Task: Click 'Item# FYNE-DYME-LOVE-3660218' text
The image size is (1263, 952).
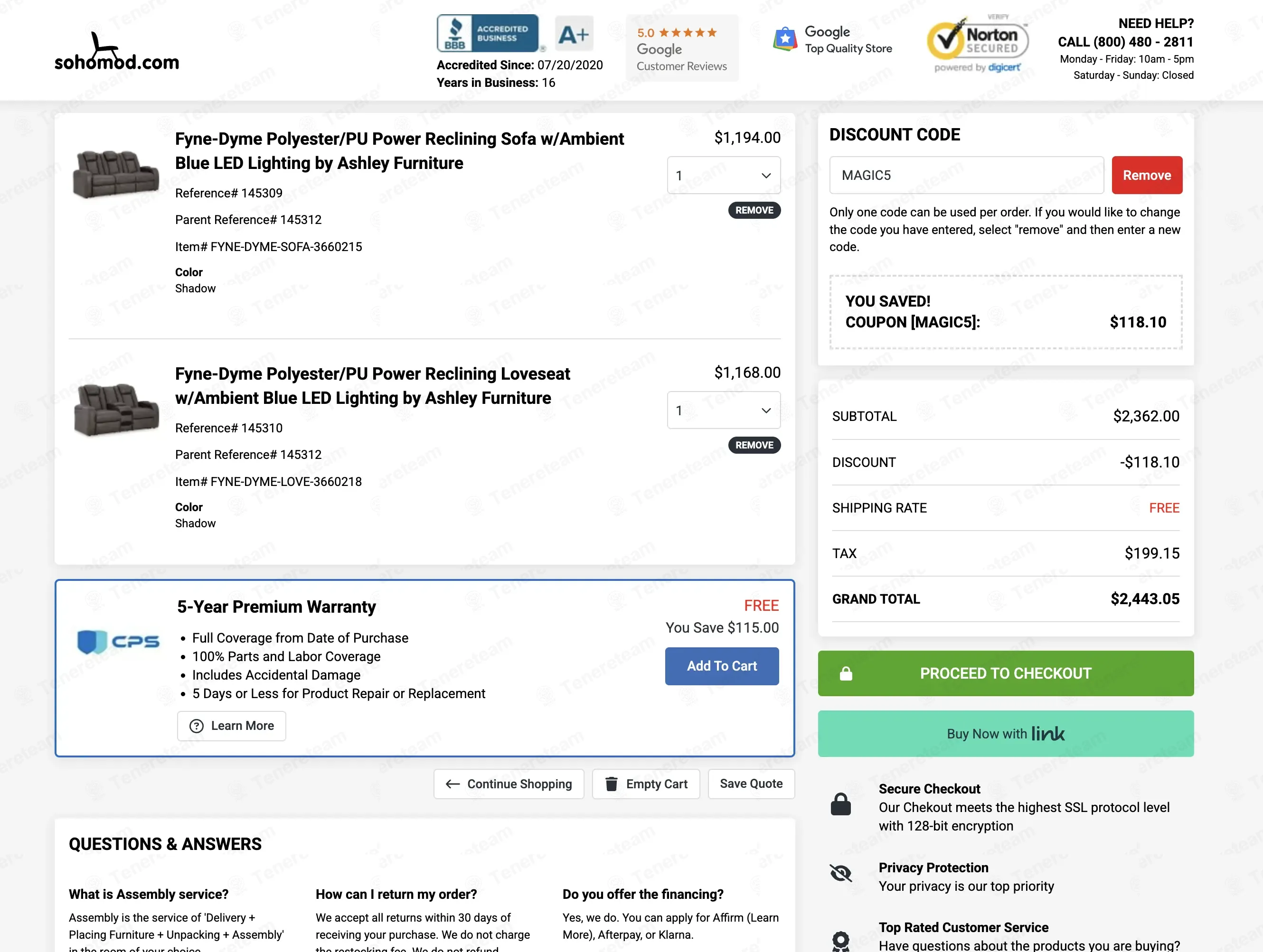Action: pos(268,482)
